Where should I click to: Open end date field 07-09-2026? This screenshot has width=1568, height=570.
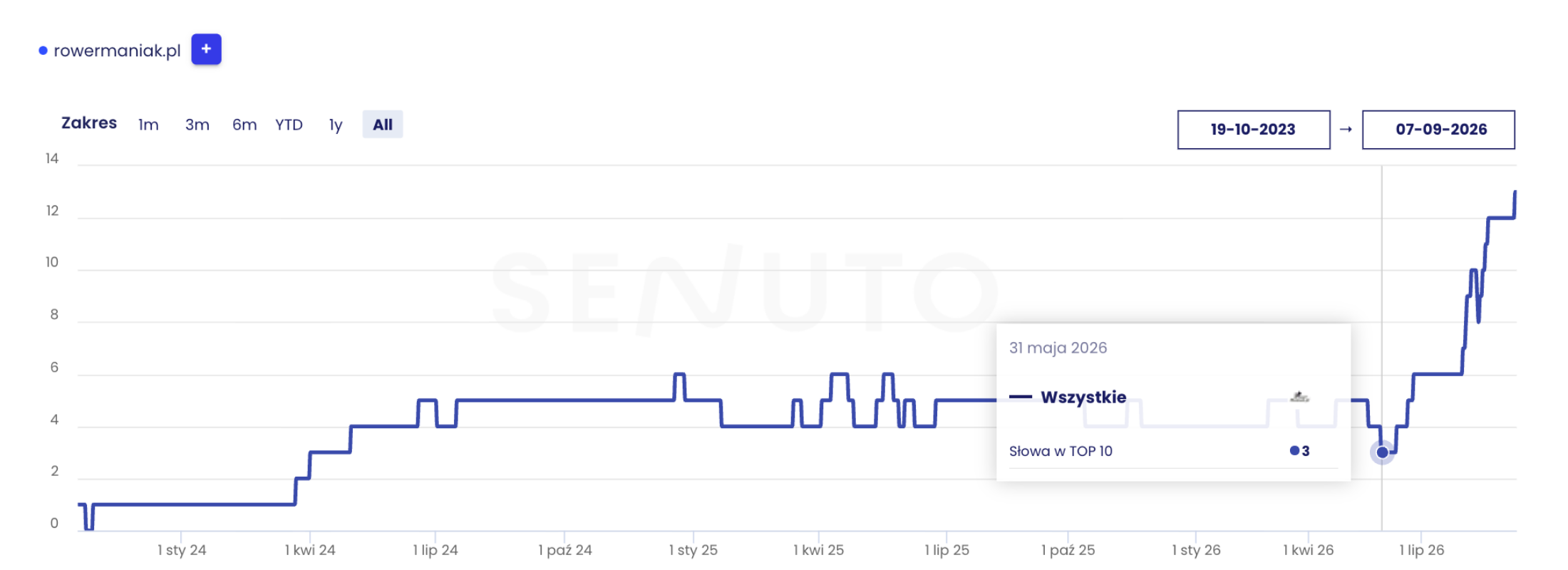point(1438,130)
